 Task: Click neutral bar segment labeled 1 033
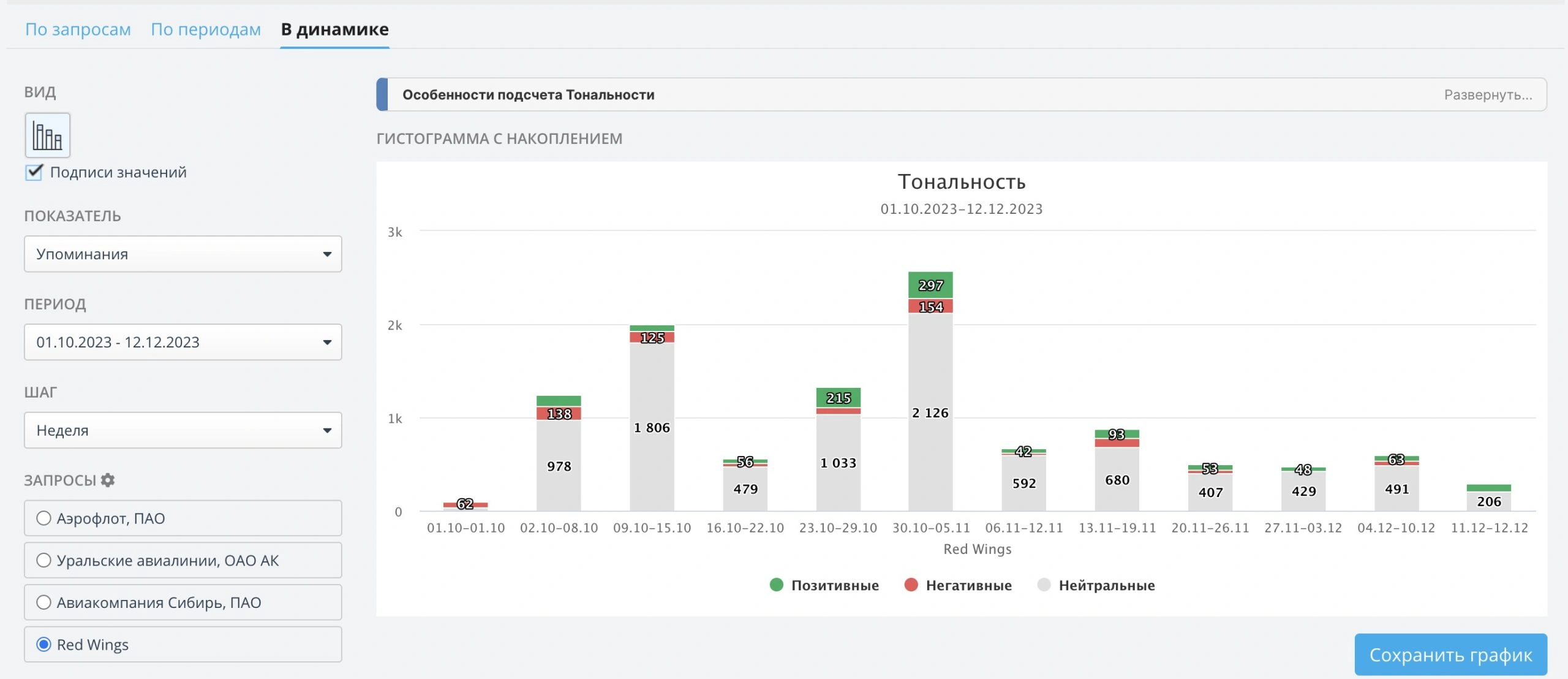point(838,463)
